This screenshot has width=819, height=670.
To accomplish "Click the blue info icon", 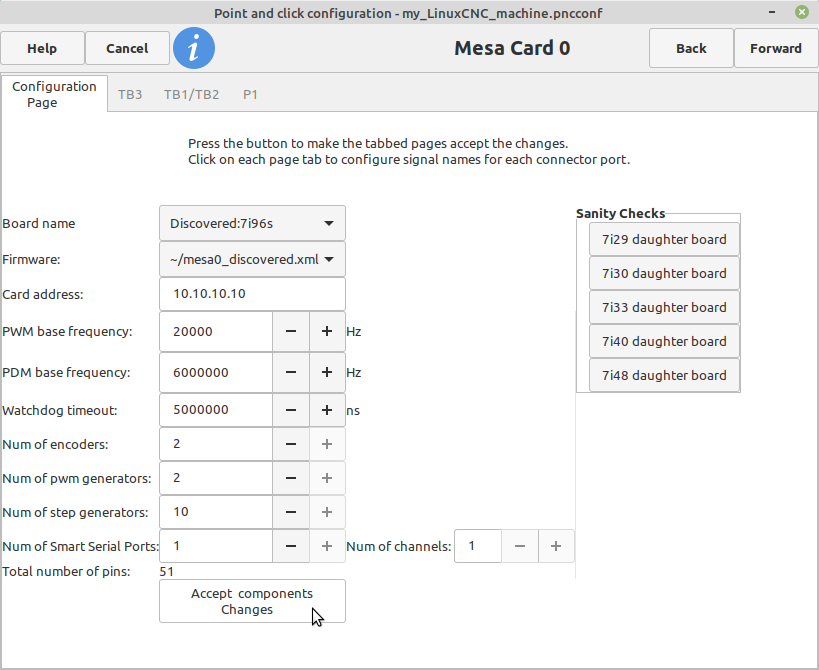I will click(194, 49).
